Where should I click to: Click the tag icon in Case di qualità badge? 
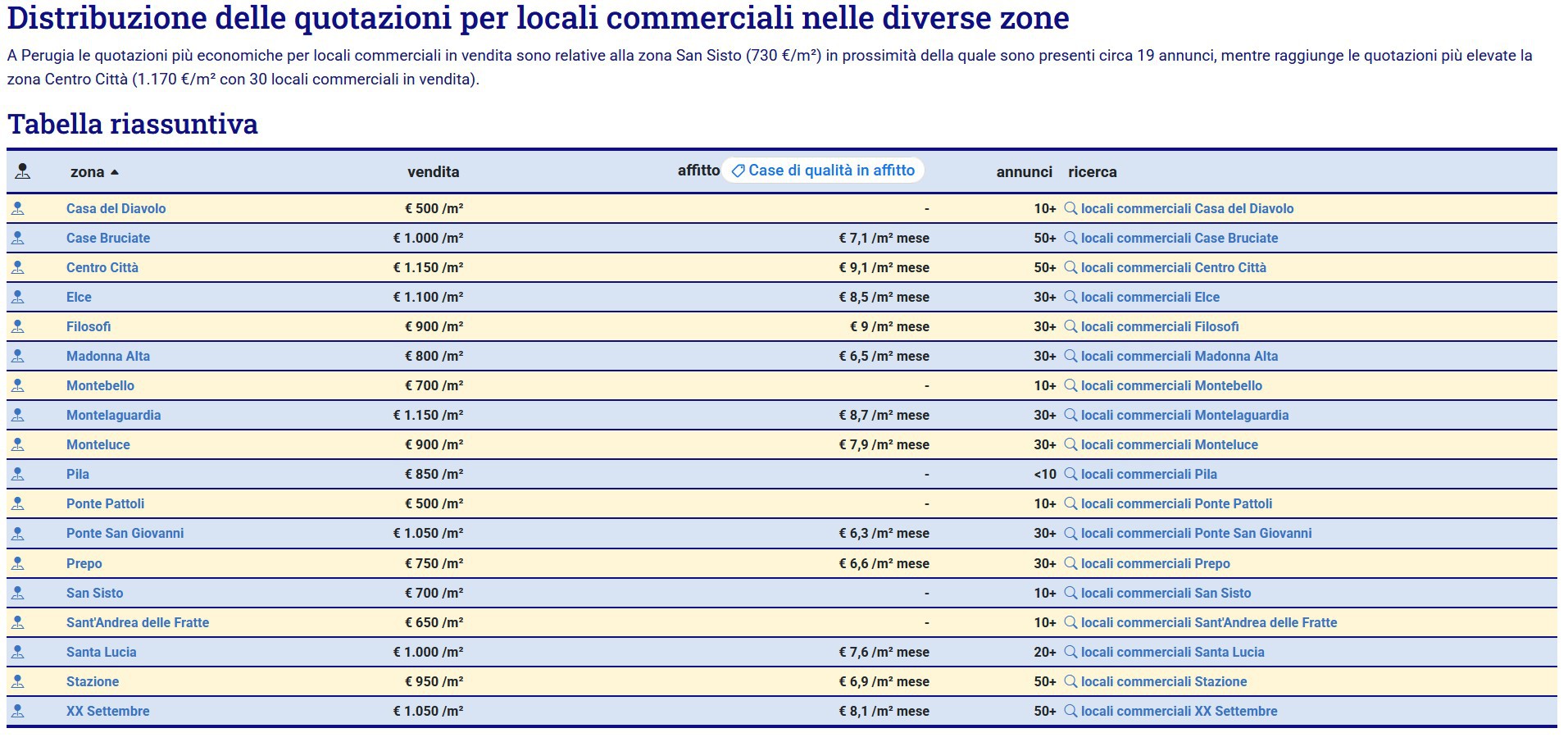(x=738, y=171)
